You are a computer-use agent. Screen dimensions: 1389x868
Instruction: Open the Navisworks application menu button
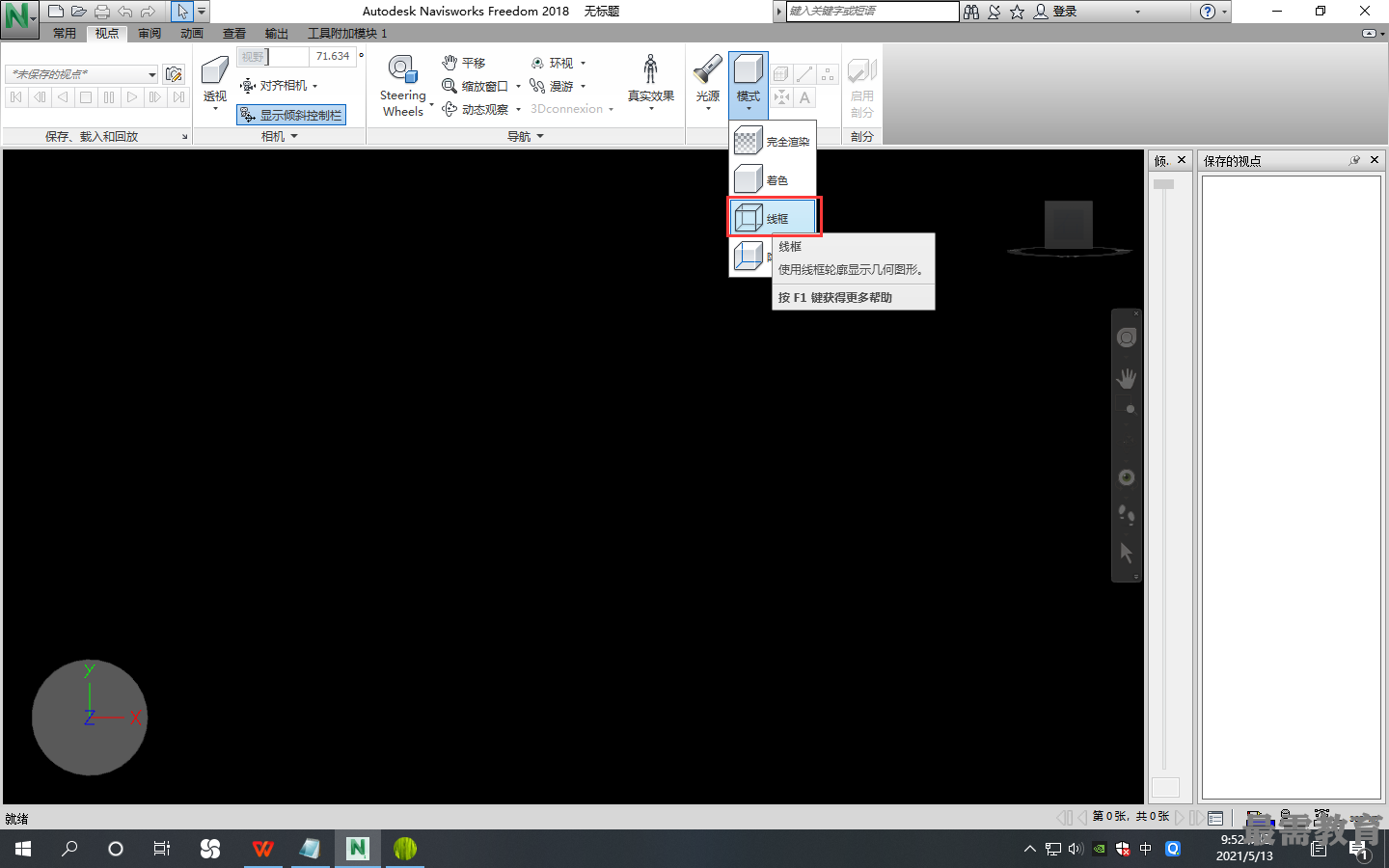pos(19,17)
